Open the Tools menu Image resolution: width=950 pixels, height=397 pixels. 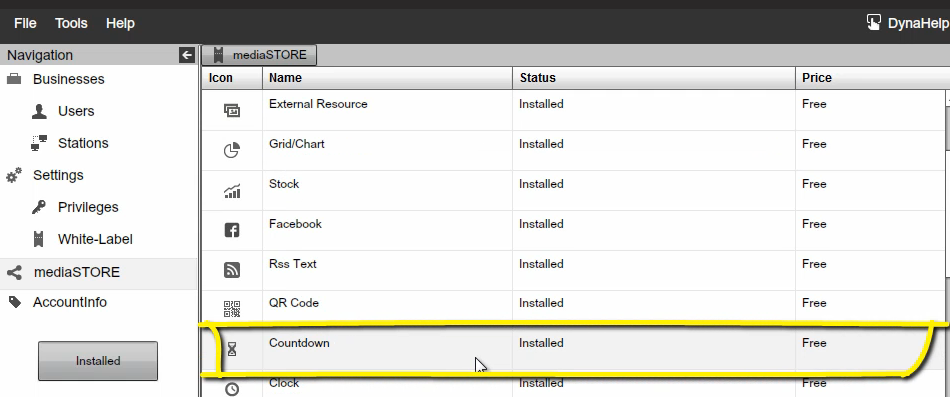[71, 23]
